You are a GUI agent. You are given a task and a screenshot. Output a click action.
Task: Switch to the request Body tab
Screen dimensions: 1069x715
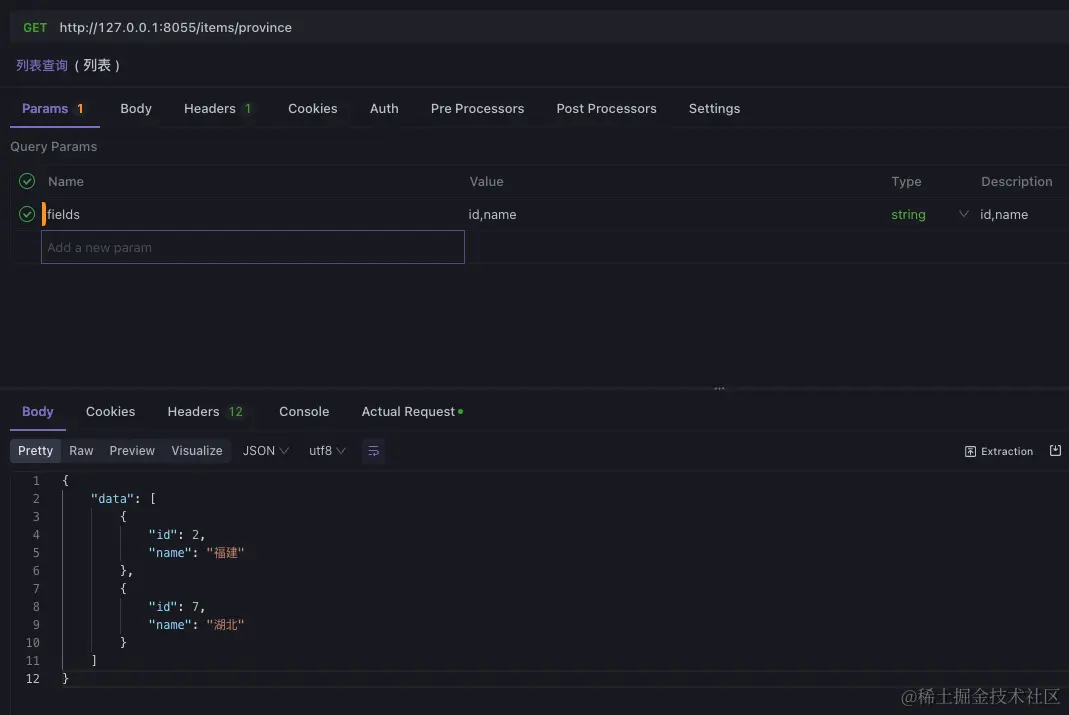coord(136,108)
